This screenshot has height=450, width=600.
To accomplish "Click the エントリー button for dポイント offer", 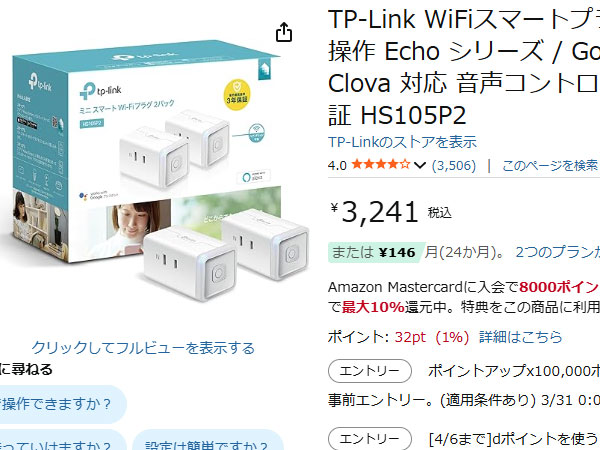I will point(370,439).
